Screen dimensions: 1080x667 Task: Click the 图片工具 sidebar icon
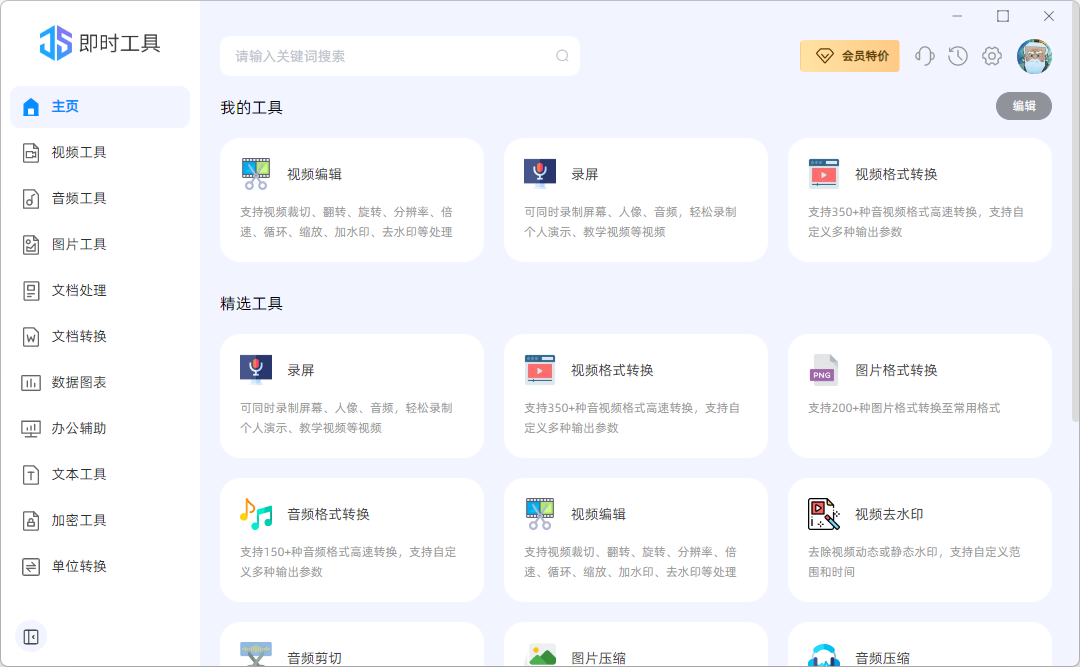[31, 245]
